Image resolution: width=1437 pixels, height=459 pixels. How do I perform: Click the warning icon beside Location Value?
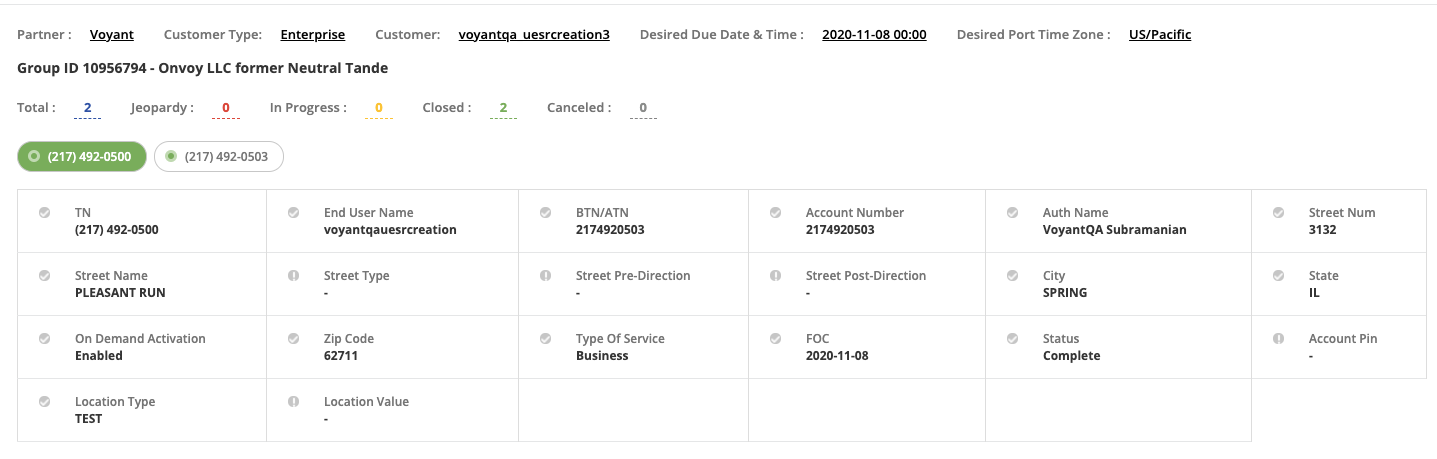pos(294,402)
